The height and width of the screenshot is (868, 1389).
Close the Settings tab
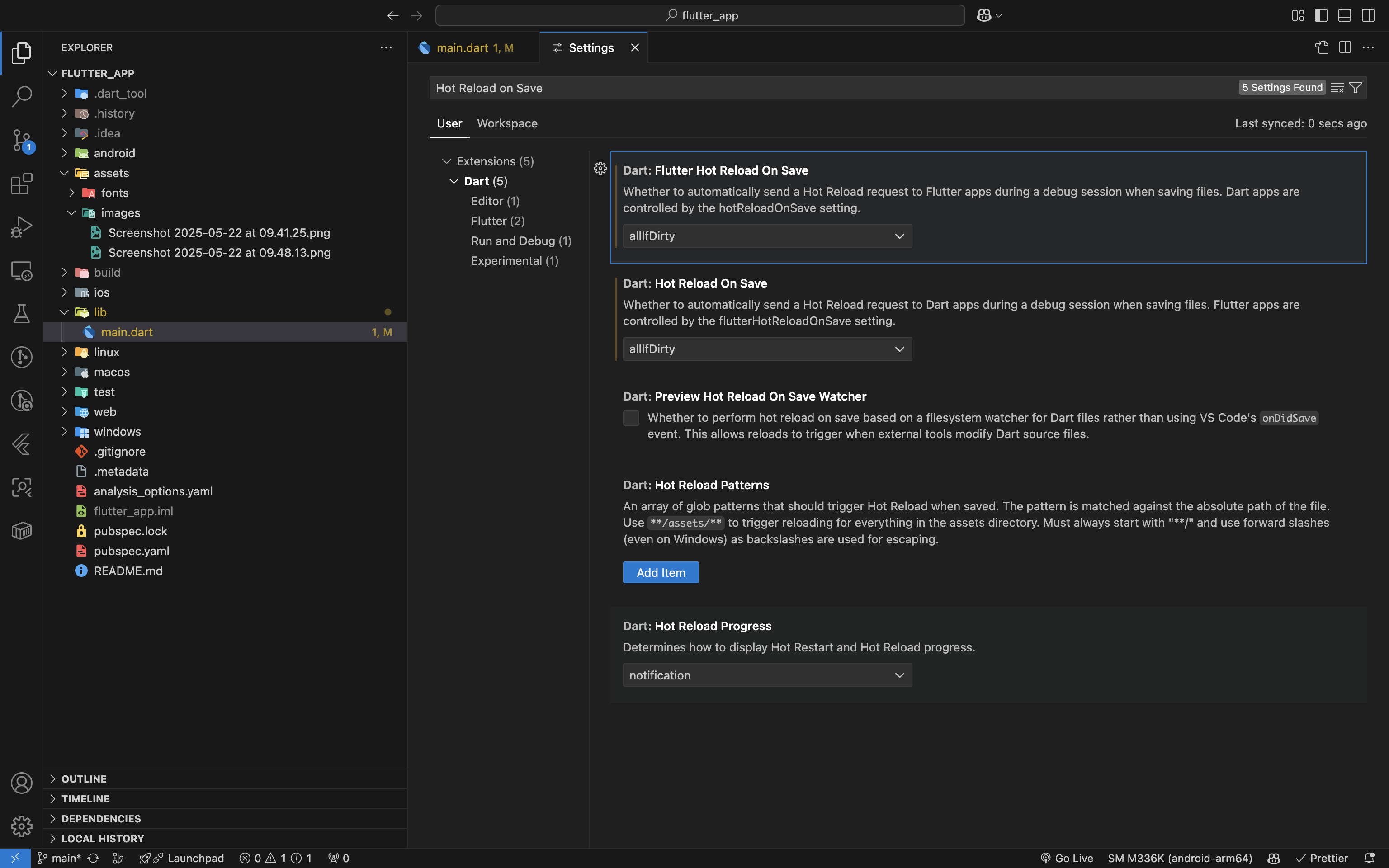[x=635, y=47]
